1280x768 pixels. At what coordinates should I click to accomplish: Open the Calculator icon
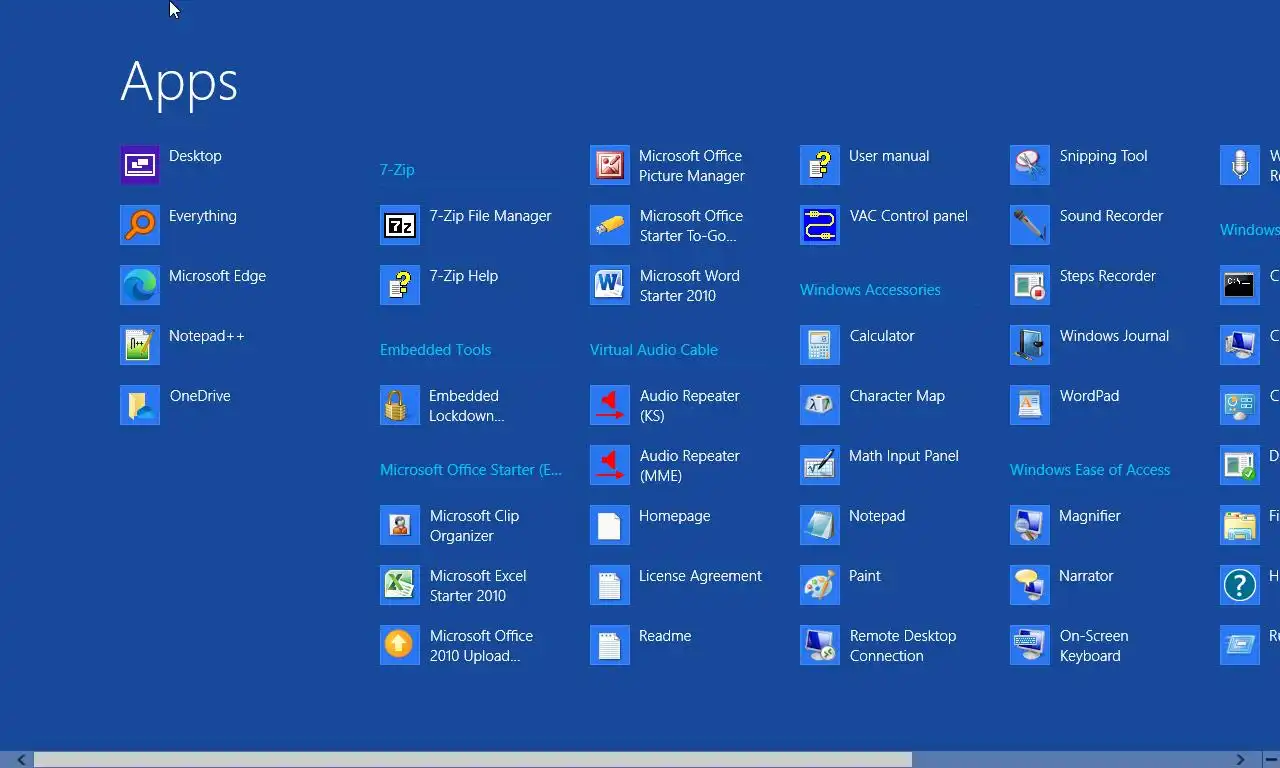pos(820,345)
